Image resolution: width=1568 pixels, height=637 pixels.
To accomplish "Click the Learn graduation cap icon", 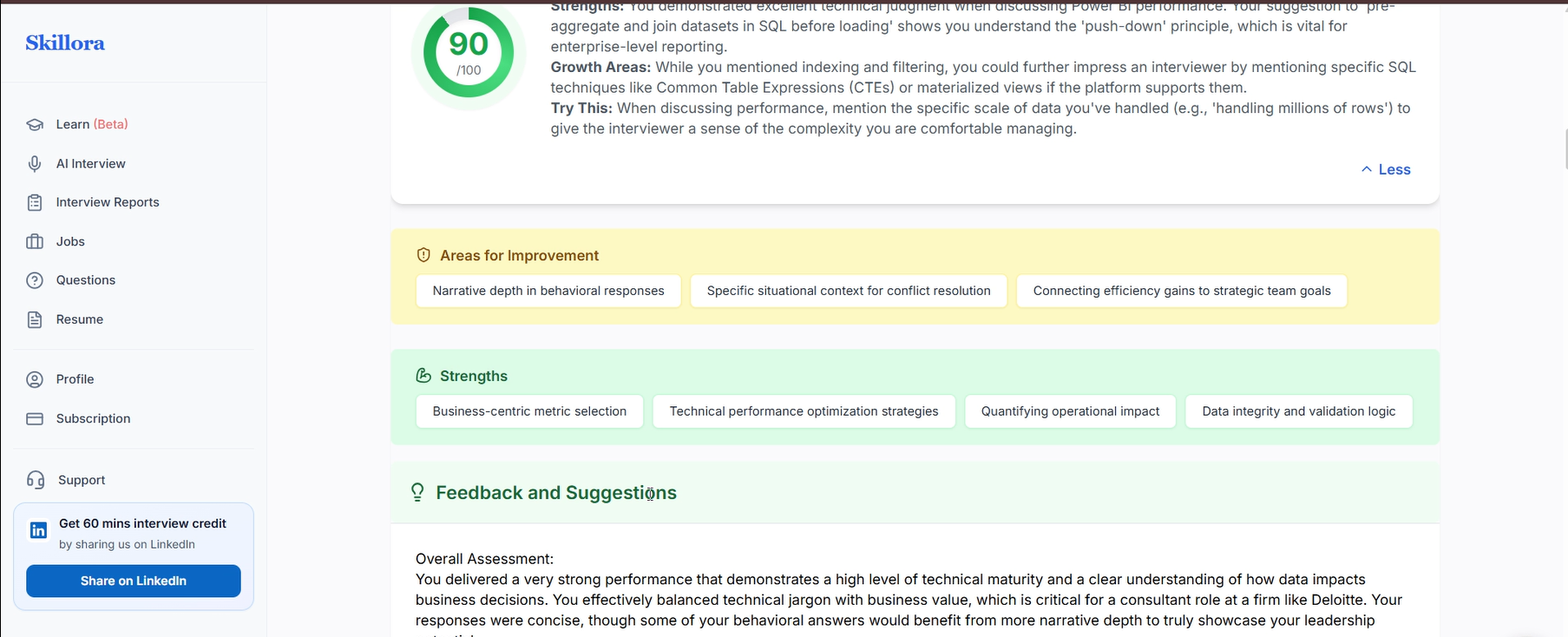I will (x=35, y=124).
